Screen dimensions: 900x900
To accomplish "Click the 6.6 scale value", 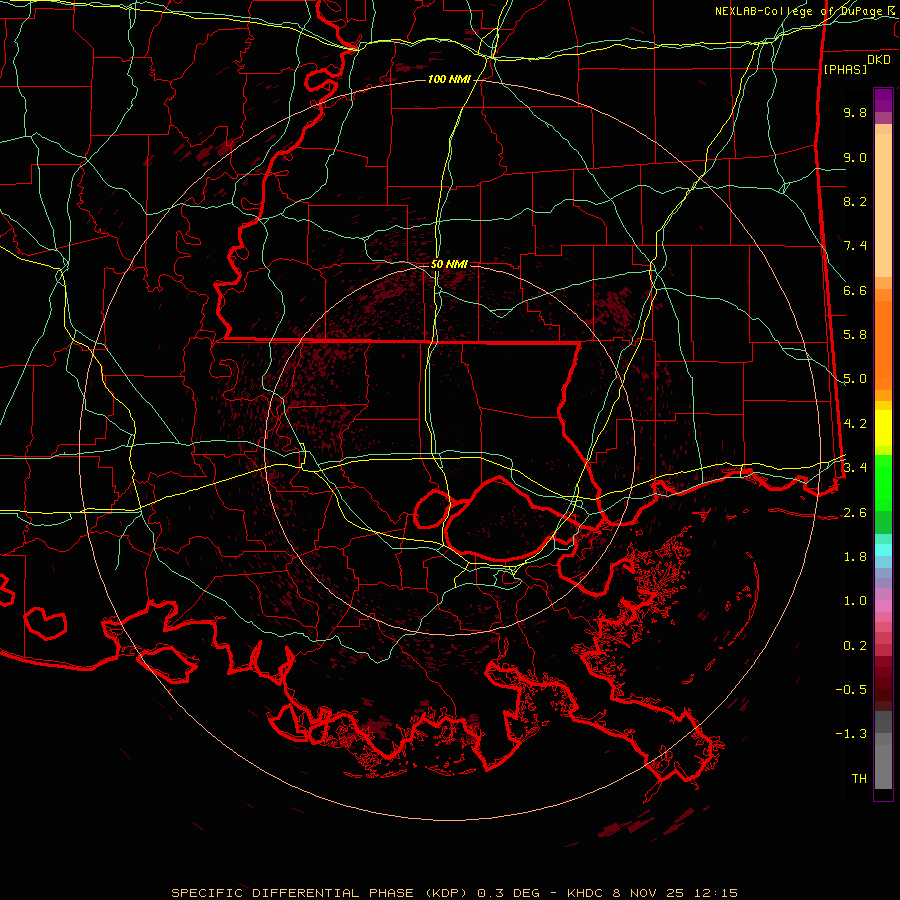I will tap(855, 290).
